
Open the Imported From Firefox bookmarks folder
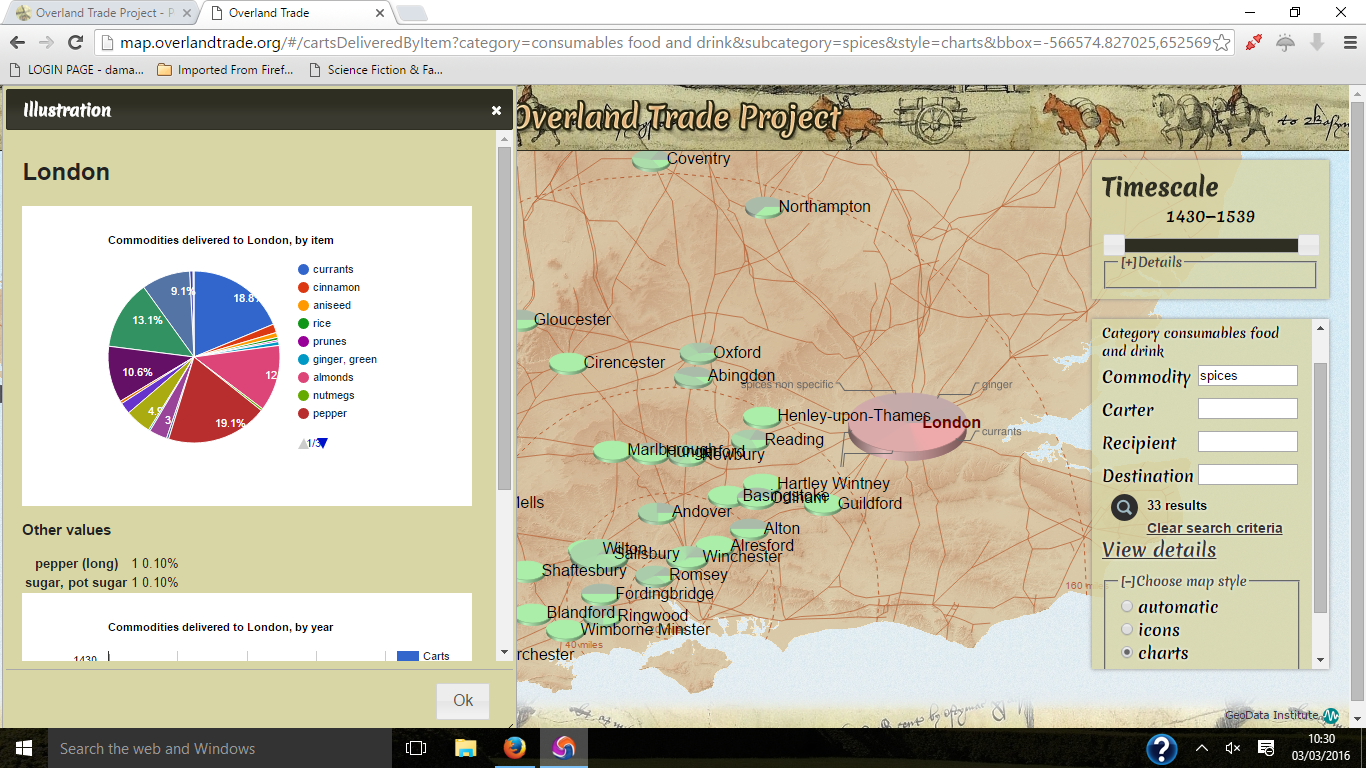click(226, 70)
